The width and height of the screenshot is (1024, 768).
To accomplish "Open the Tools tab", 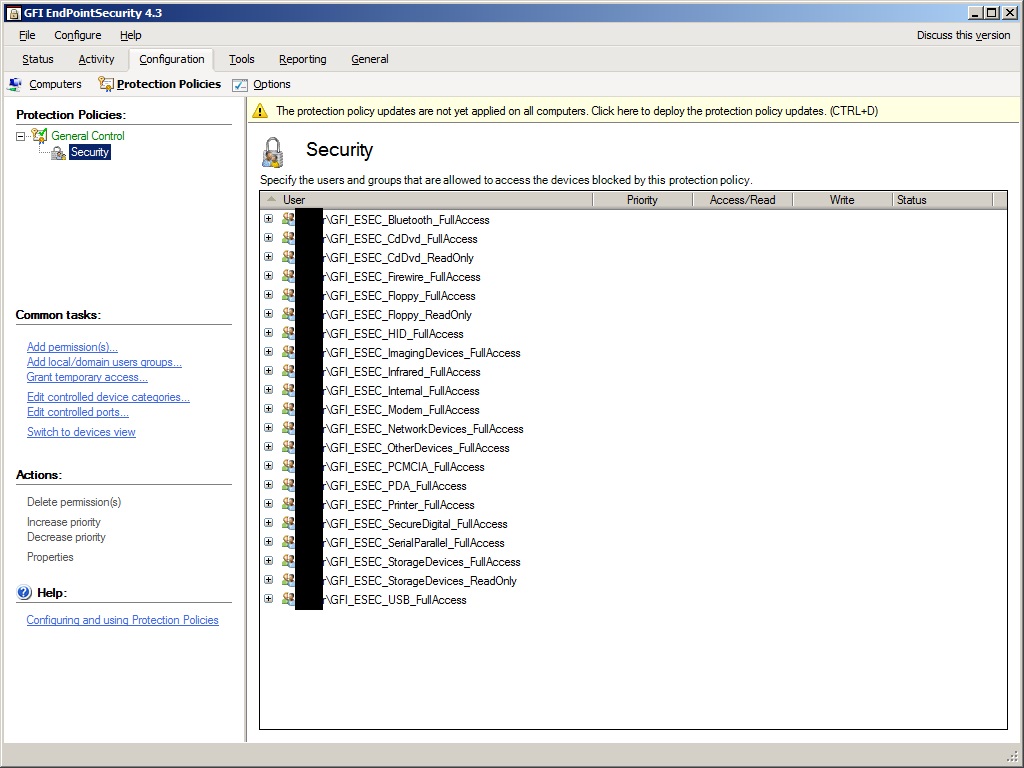I will click(242, 59).
